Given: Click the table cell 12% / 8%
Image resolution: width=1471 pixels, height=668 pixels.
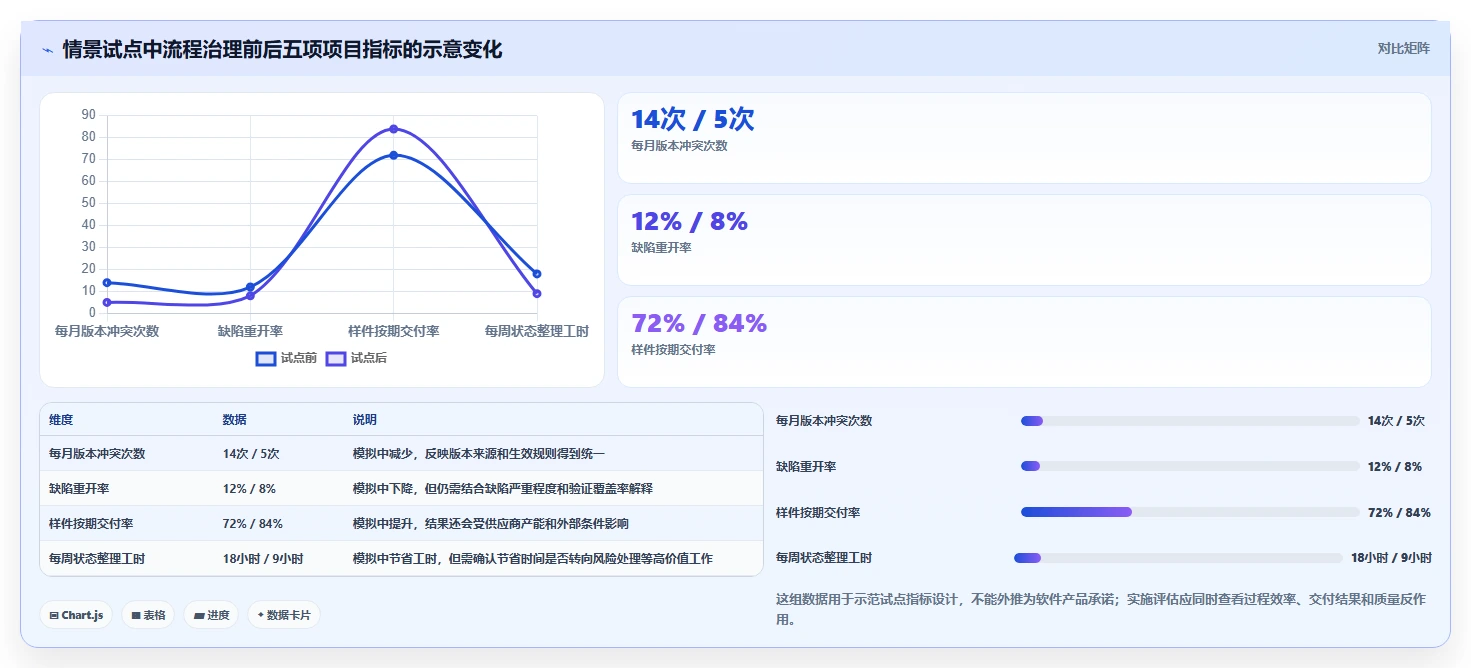Looking at the screenshot, I should click(x=249, y=489).
